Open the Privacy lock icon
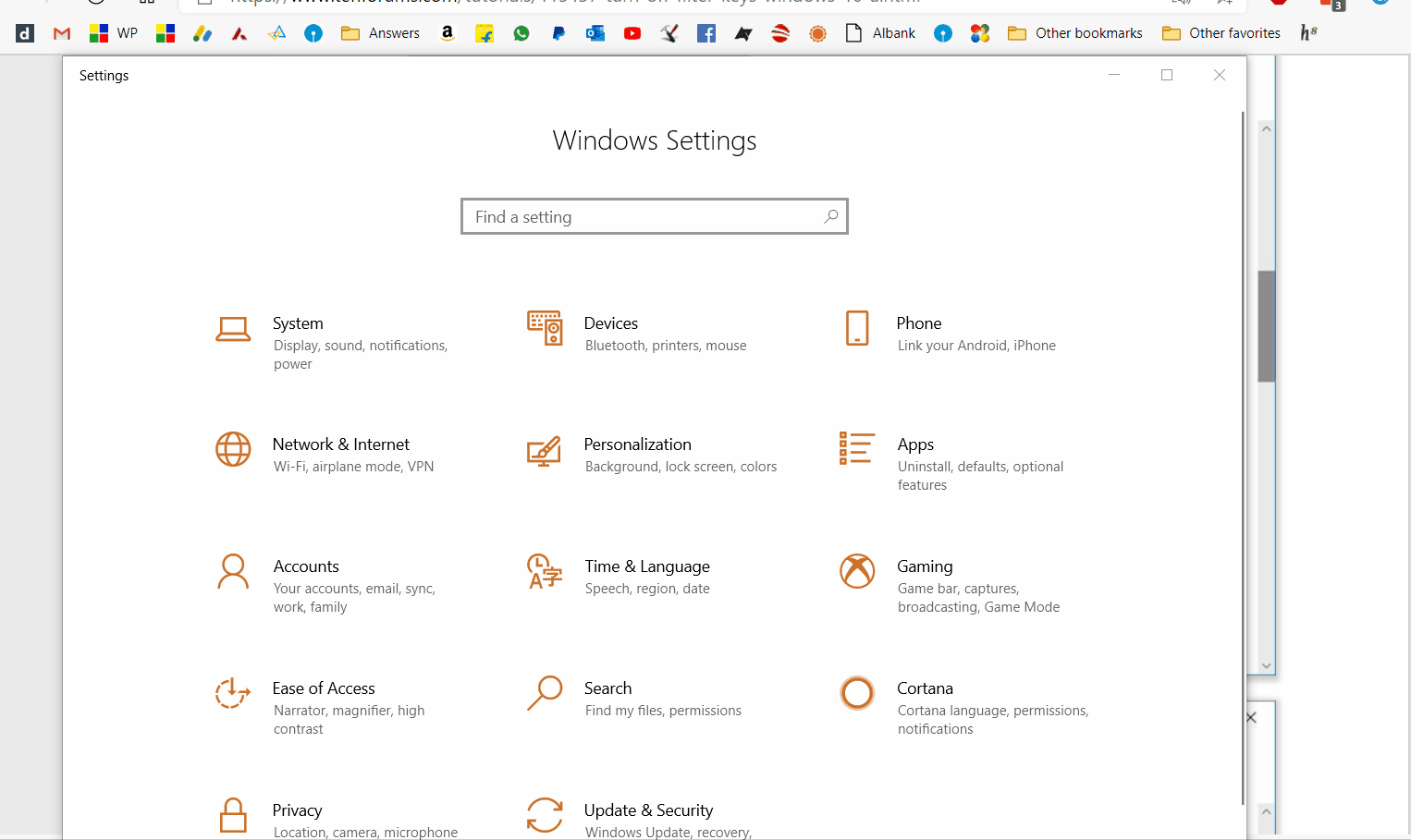 (x=233, y=815)
